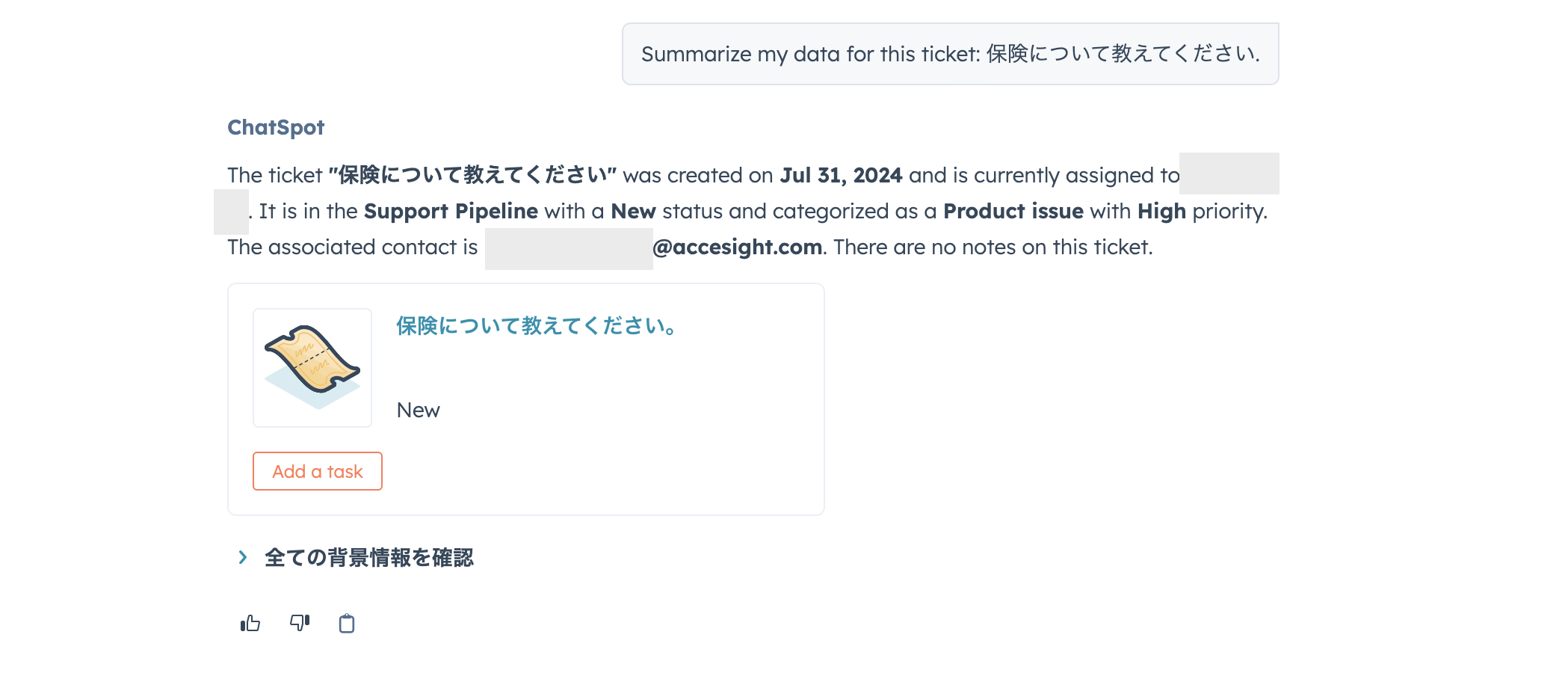This screenshot has height=682, width=1568.
Task: Click the bold ticket title in summary
Action: pos(472,175)
